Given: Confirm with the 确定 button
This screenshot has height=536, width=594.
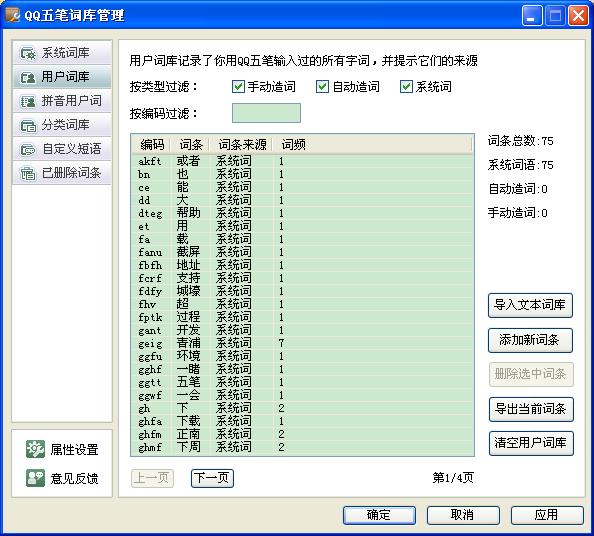Looking at the screenshot, I should (379, 515).
